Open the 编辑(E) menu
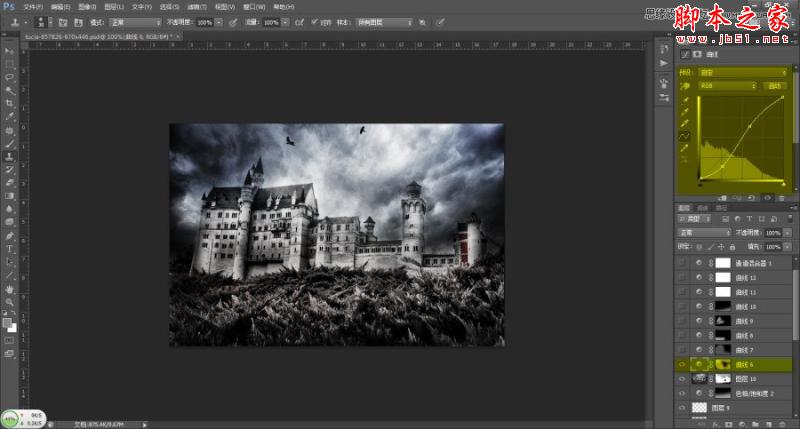800x429 pixels. [x=60, y=7]
